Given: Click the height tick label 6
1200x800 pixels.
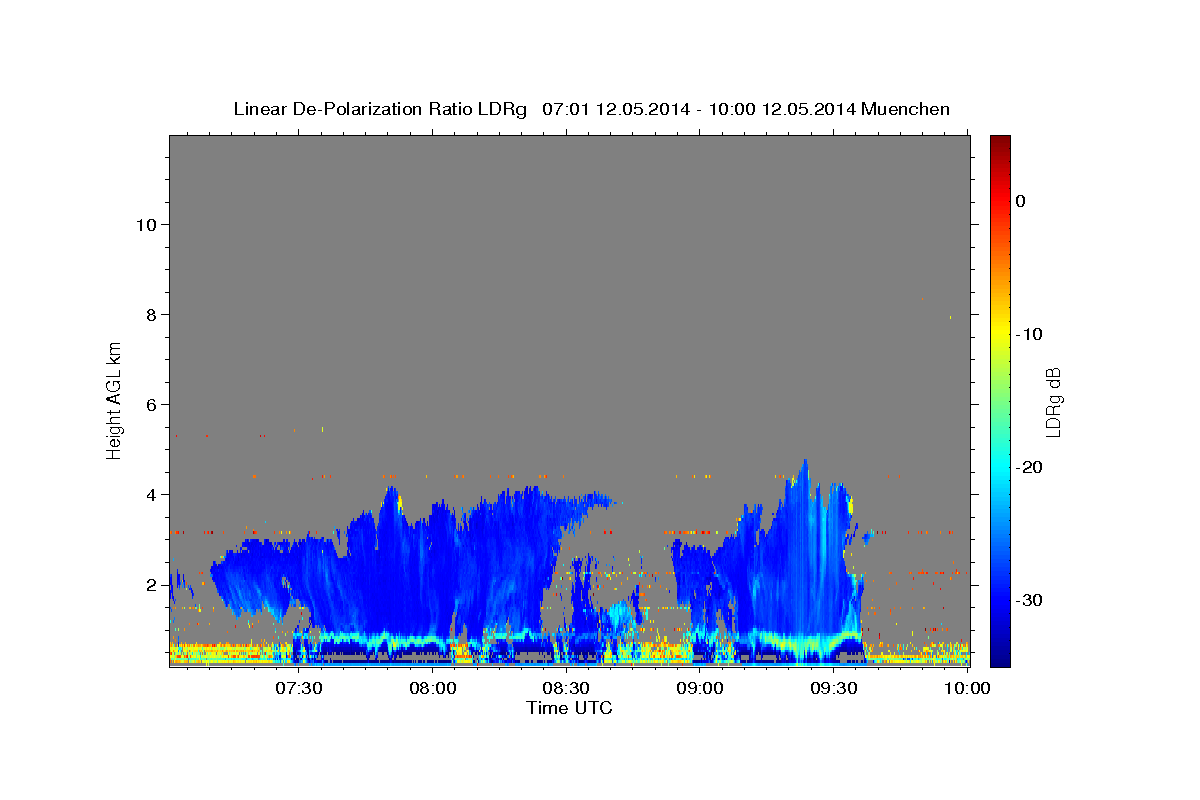Looking at the screenshot, I should [x=152, y=404].
